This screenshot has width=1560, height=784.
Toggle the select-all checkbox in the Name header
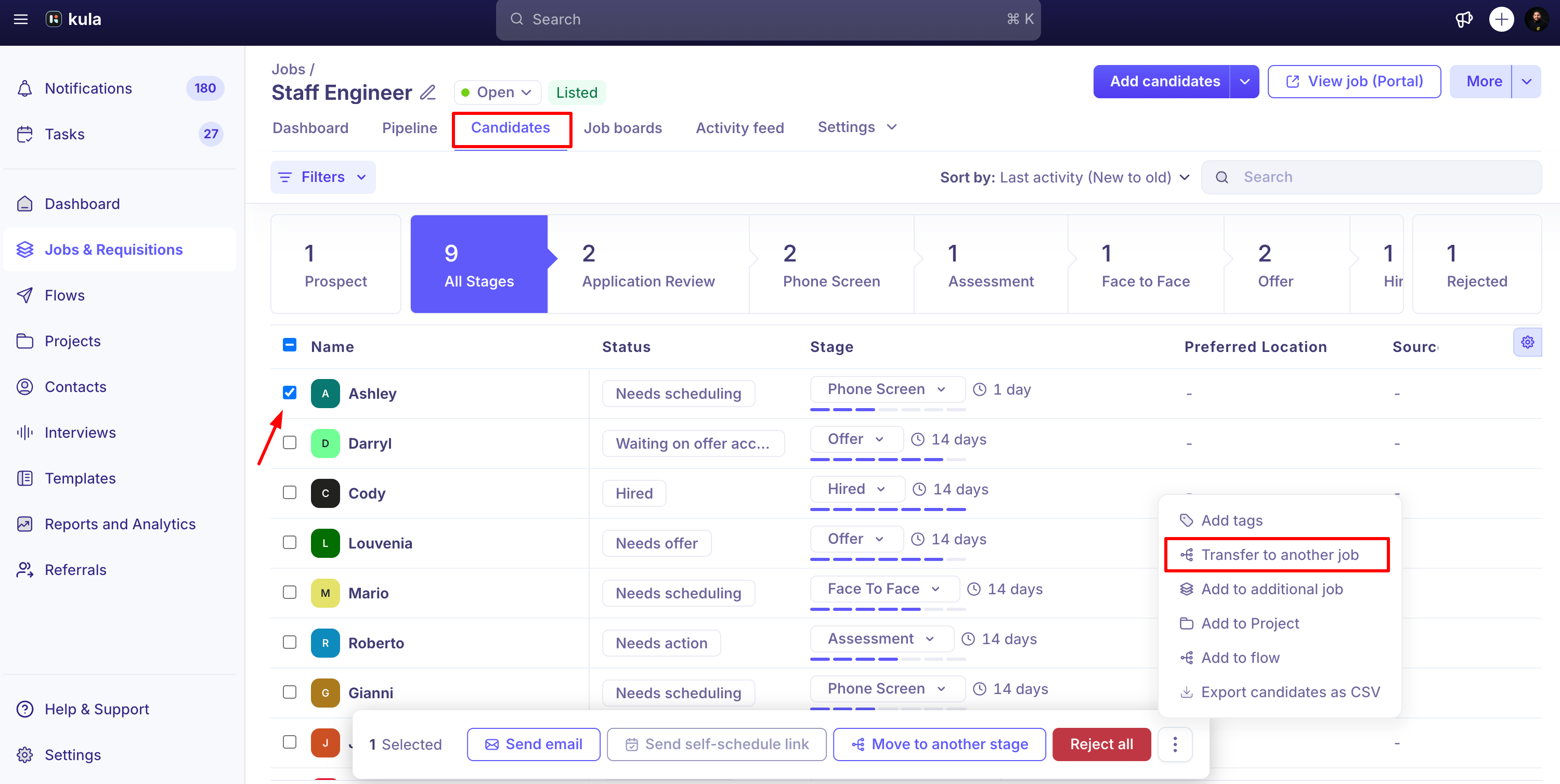tap(290, 345)
